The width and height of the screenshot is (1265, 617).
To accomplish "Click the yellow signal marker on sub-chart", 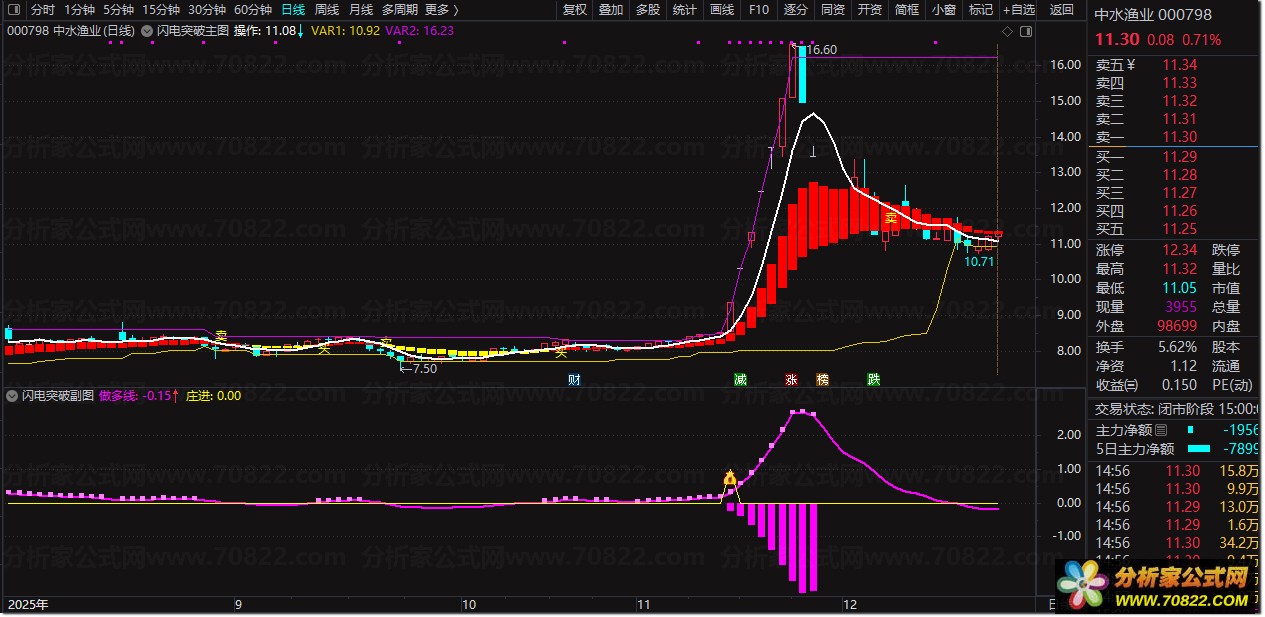I will (730, 479).
